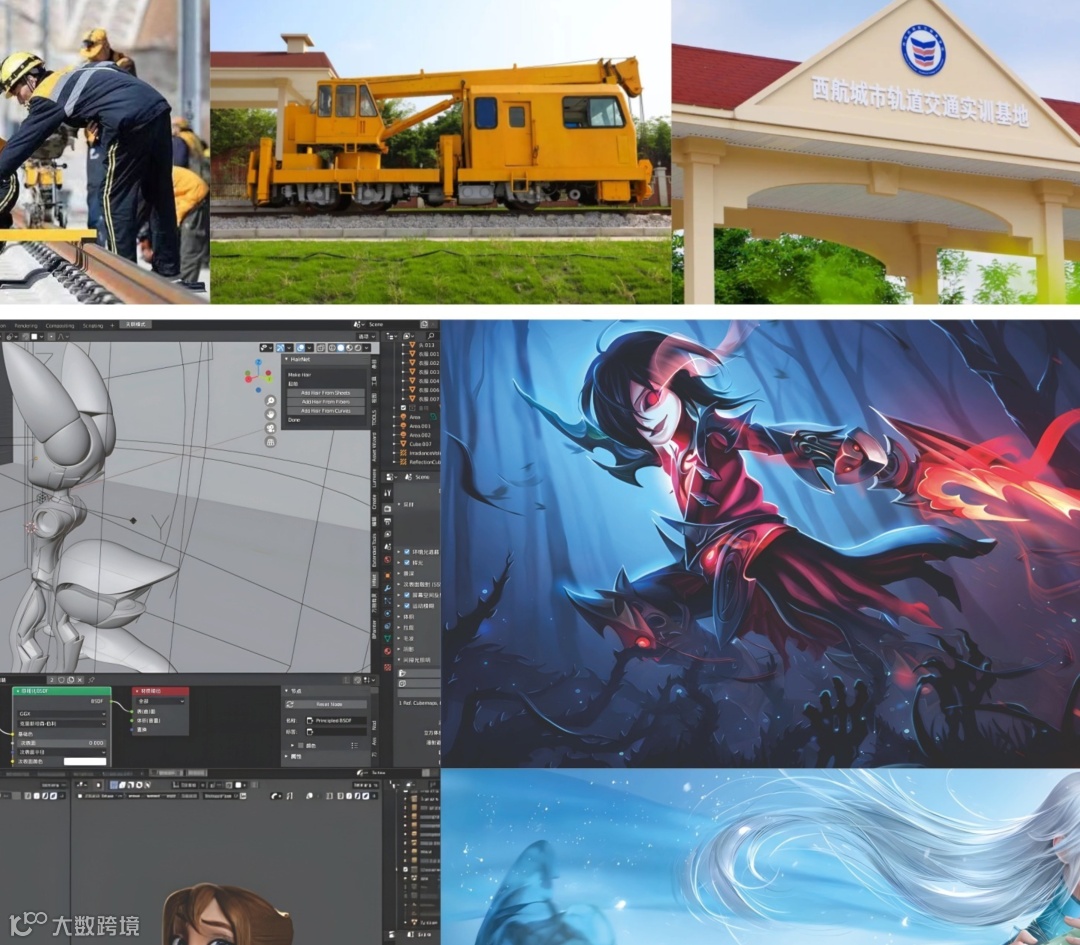This screenshot has width=1080, height=945.
Task: Uncheck the 辉光 bloom checkbox
Action: coord(407,563)
